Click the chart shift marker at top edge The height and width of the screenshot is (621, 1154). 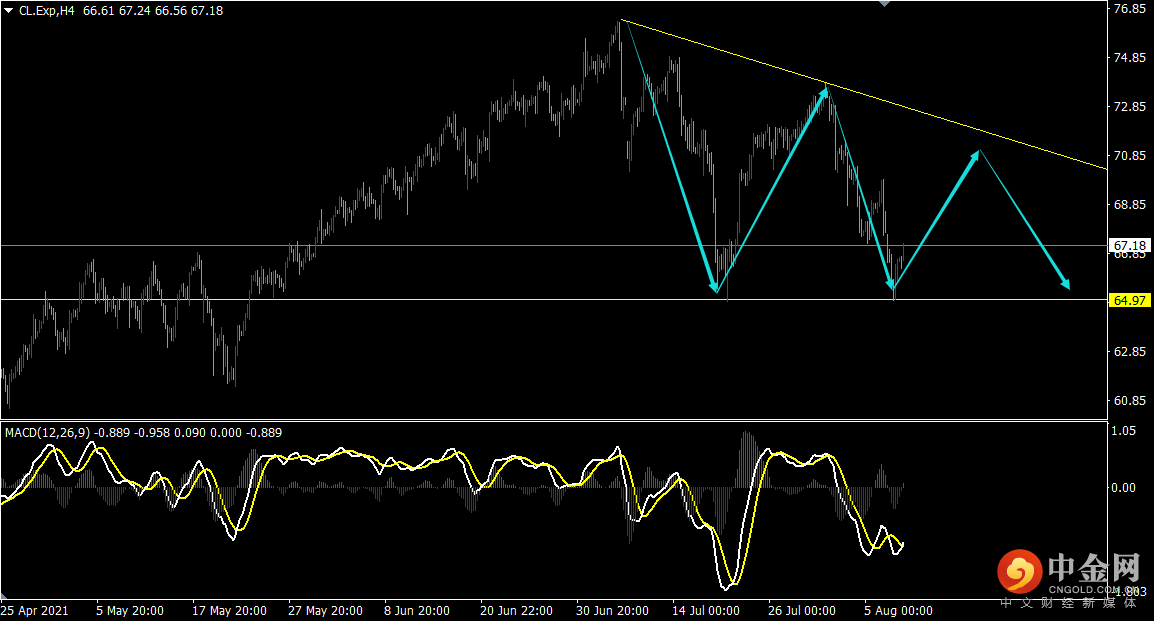pos(885,4)
